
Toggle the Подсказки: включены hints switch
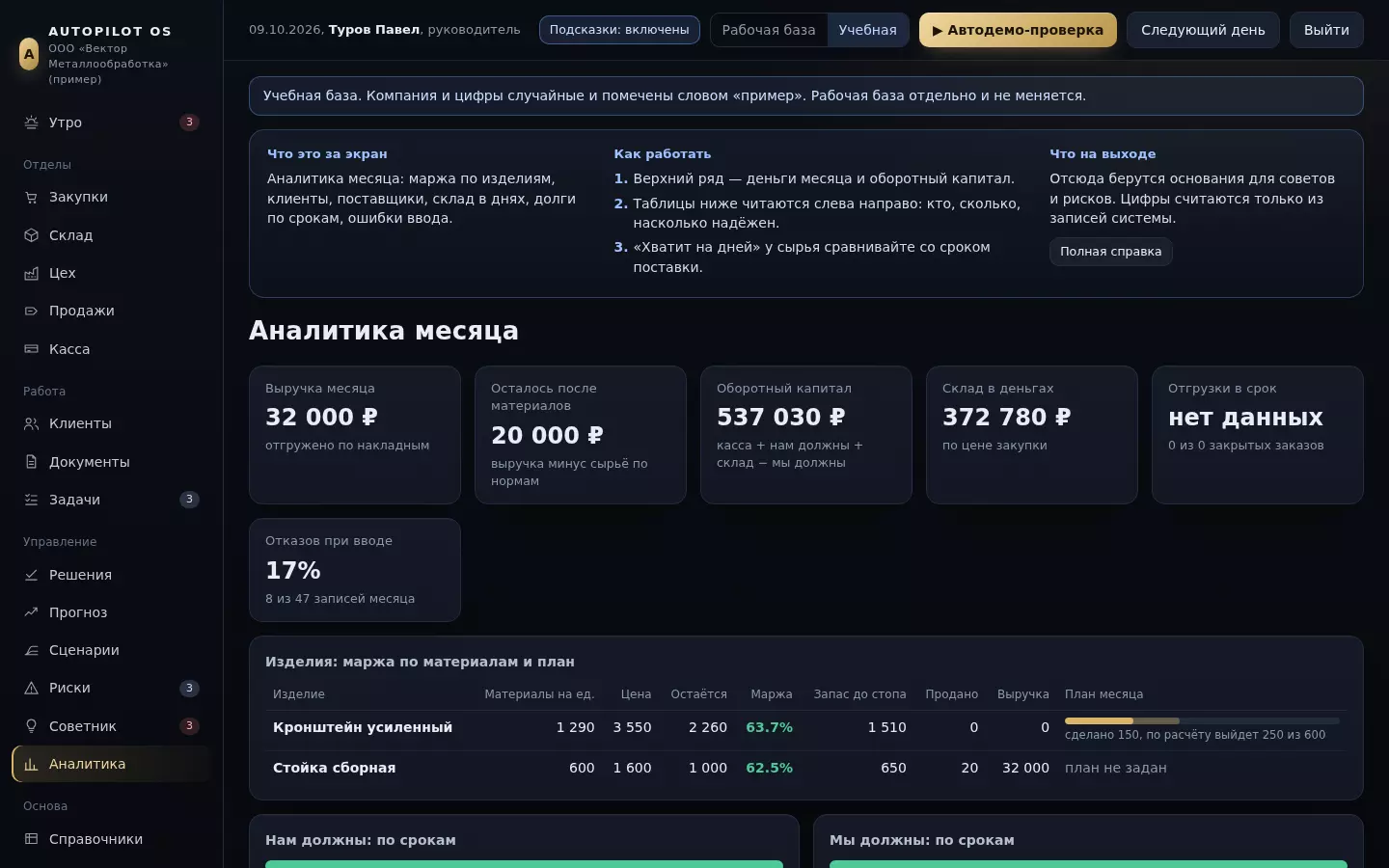pyautogui.click(x=619, y=30)
